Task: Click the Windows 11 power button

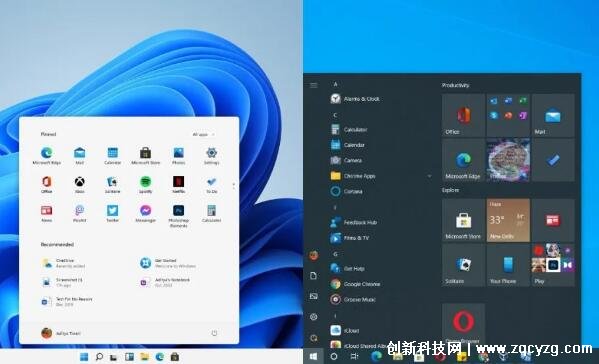Action: coord(214,333)
